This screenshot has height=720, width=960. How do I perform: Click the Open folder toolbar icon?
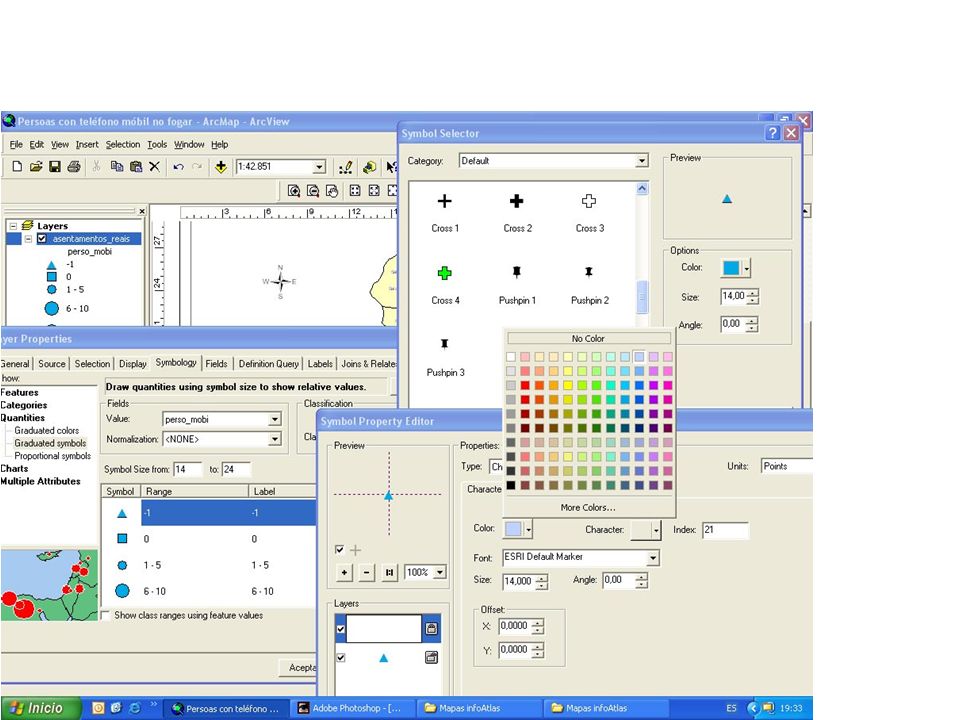pyautogui.click(x=36, y=167)
